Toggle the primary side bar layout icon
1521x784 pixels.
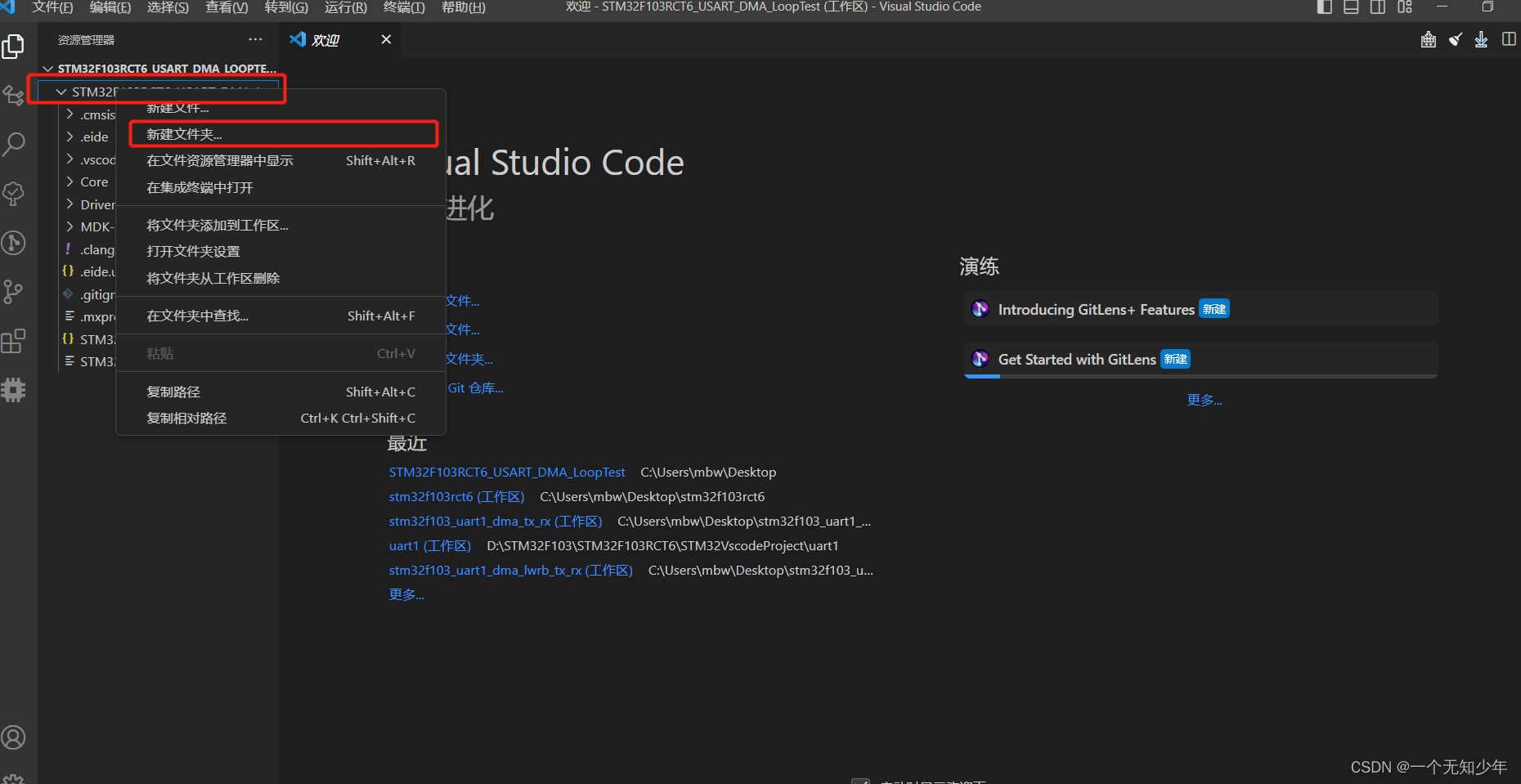click(1325, 7)
